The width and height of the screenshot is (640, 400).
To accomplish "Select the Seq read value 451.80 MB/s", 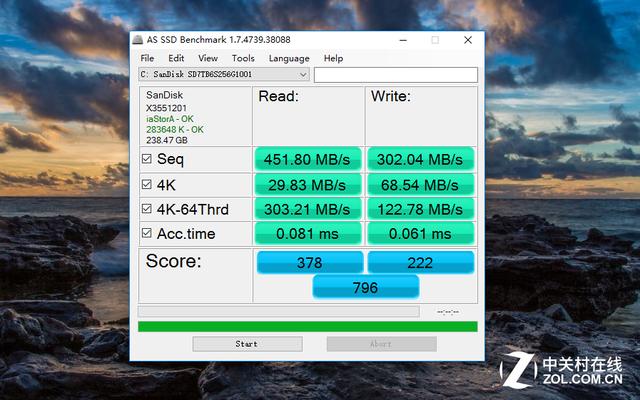I will pyautogui.click(x=308, y=159).
